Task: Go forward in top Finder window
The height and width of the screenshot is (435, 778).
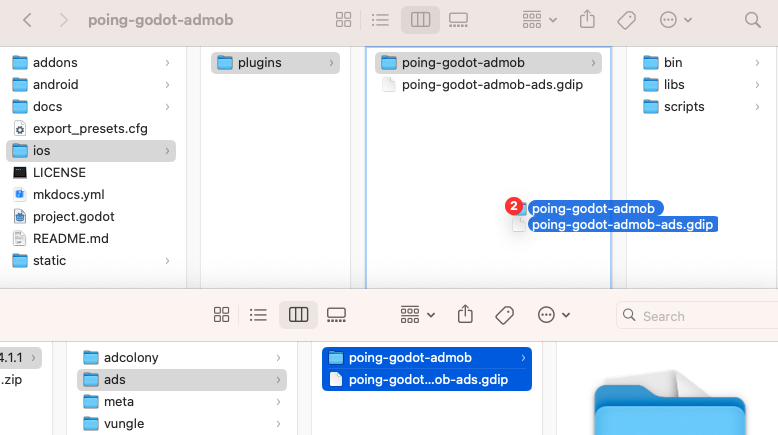Action: 63,20
